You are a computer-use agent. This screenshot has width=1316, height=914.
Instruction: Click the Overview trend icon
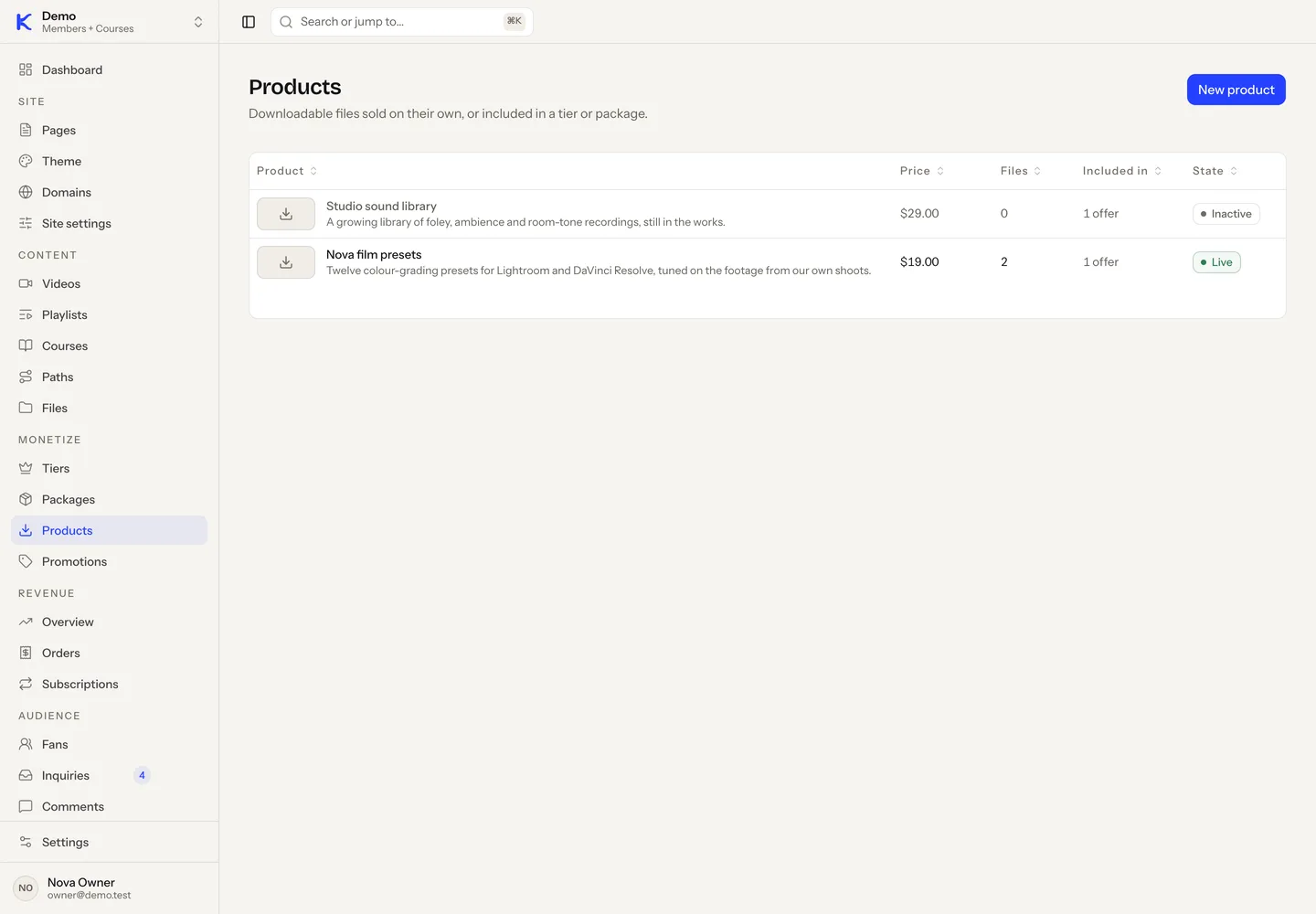coord(26,622)
